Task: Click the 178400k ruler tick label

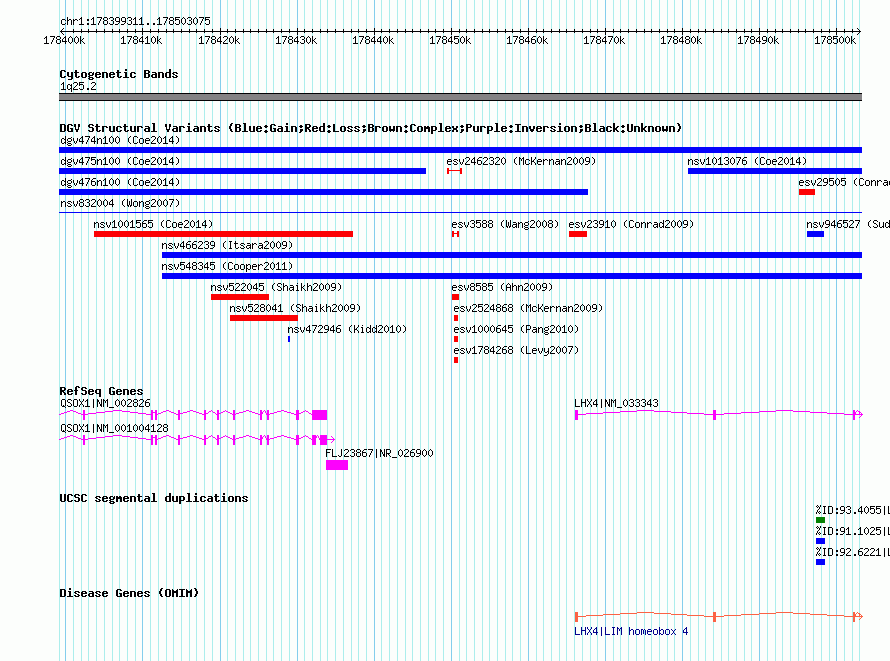Action: point(65,40)
